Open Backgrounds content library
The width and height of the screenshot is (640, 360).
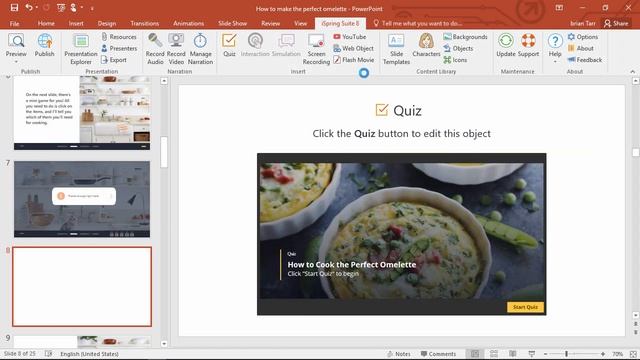click(x=465, y=37)
